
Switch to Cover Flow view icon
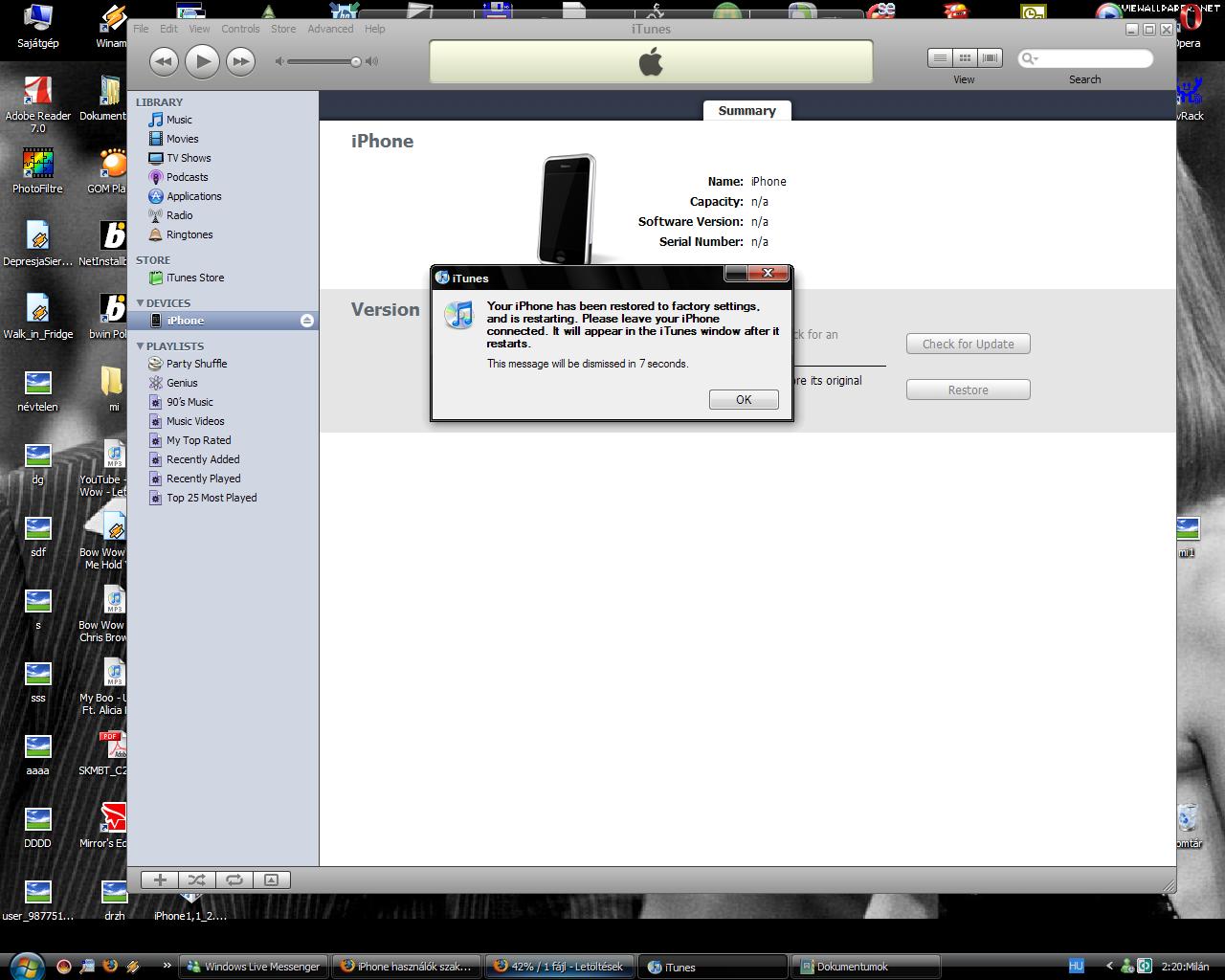point(990,58)
